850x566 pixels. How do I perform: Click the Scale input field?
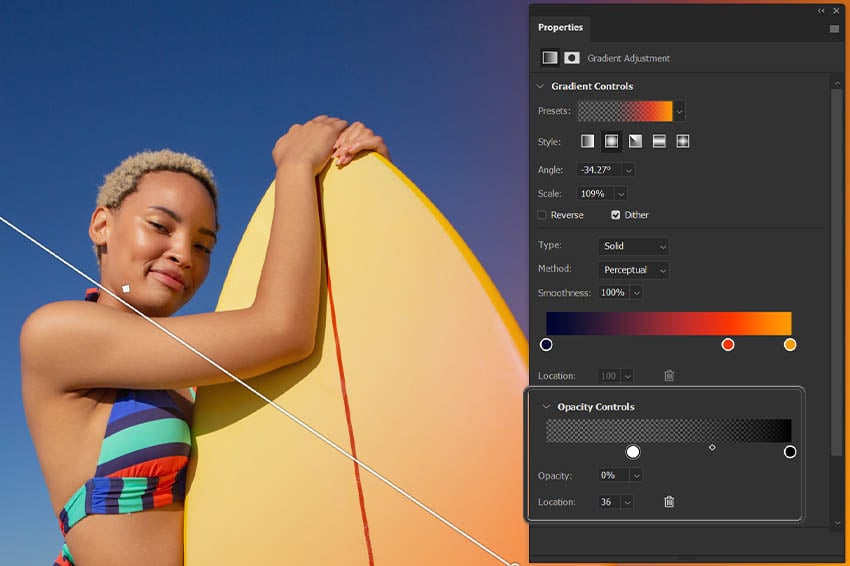pyautogui.click(x=596, y=194)
